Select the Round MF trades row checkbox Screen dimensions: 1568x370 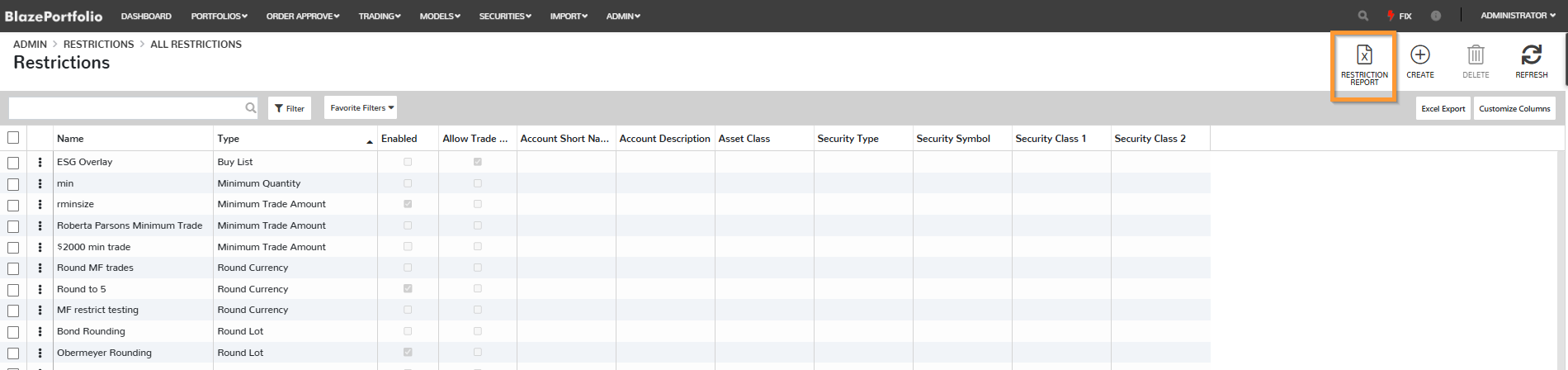point(13,268)
